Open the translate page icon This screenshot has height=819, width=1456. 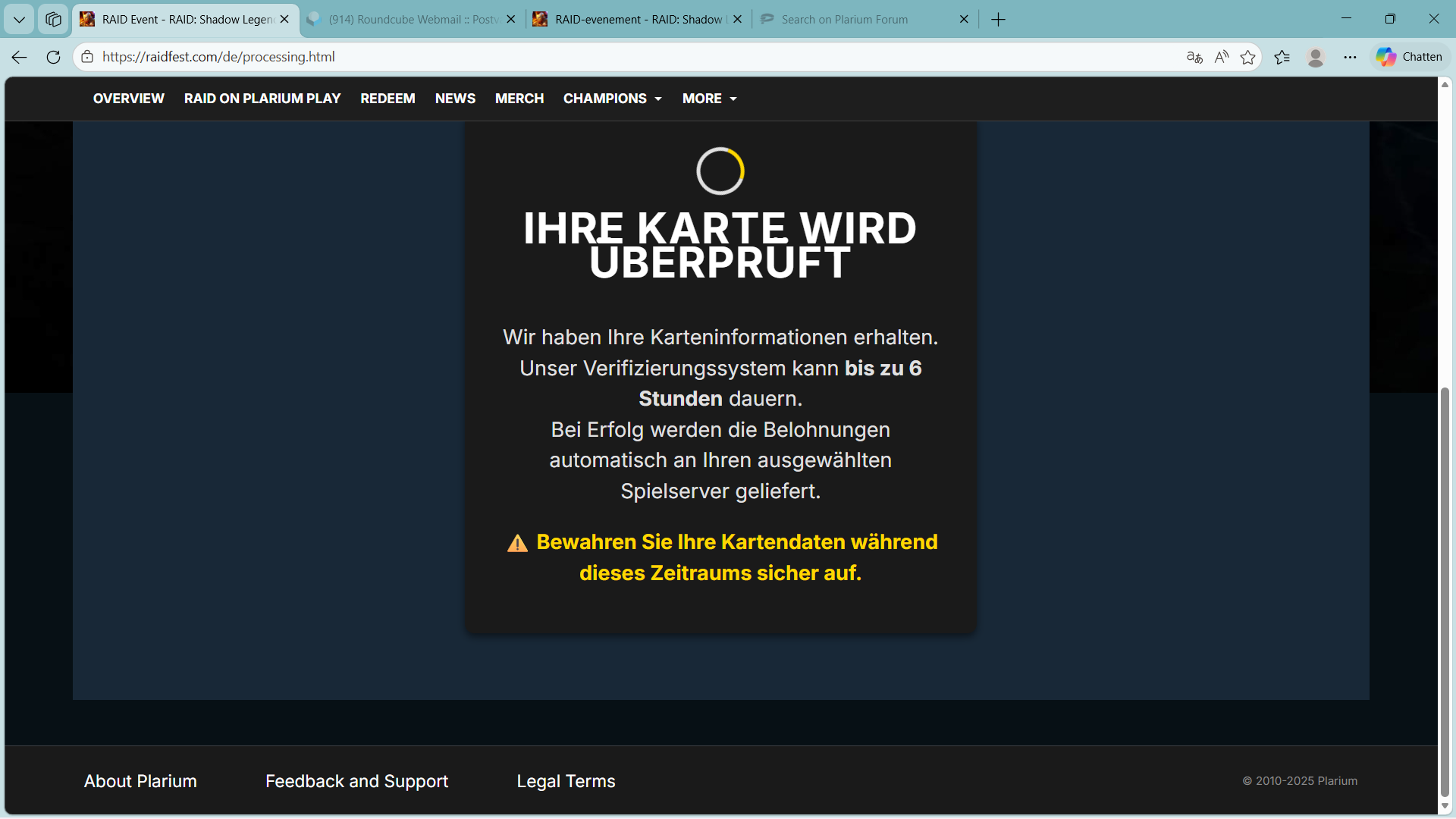coord(1194,57)
